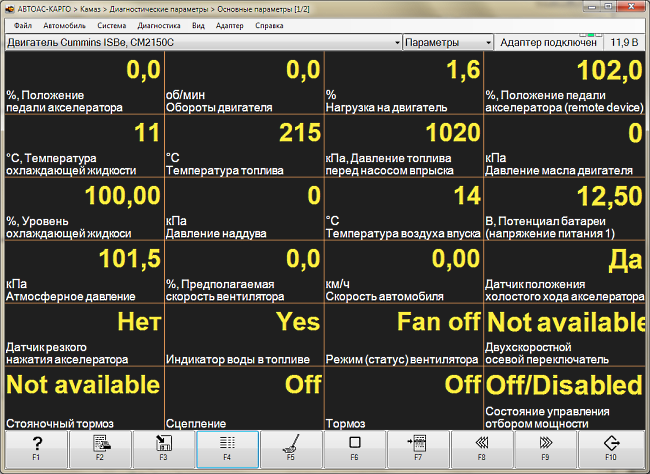Go to next page with F9 arrows
The image size is (650, 474).
(546, 446)
